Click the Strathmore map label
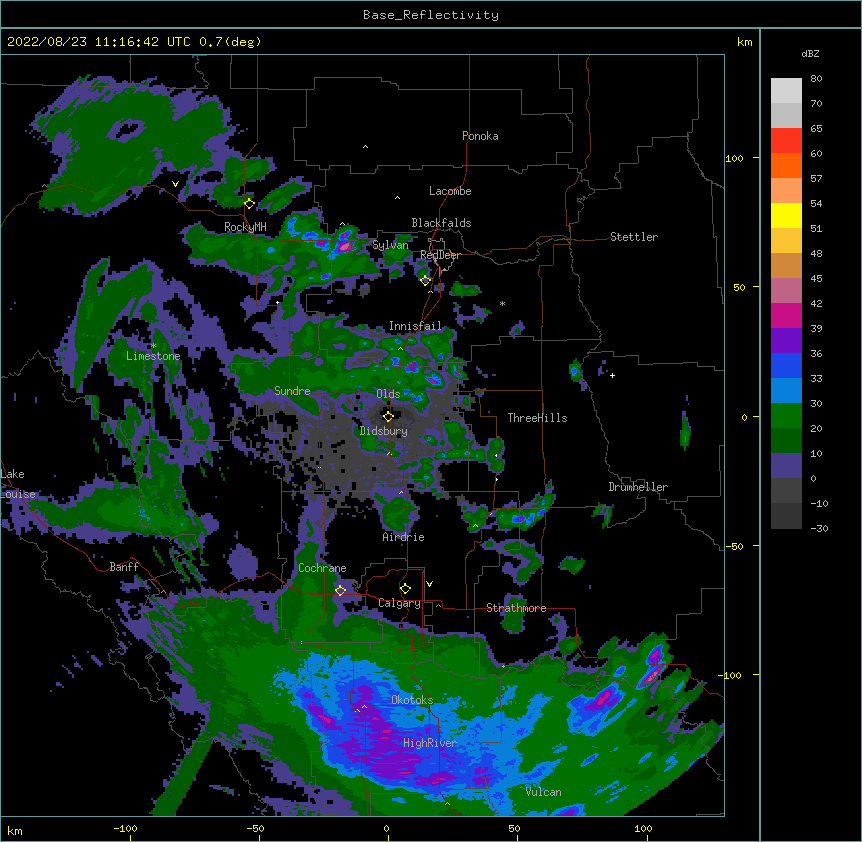Viewport: 862px width, 842px height. point(516,608)
